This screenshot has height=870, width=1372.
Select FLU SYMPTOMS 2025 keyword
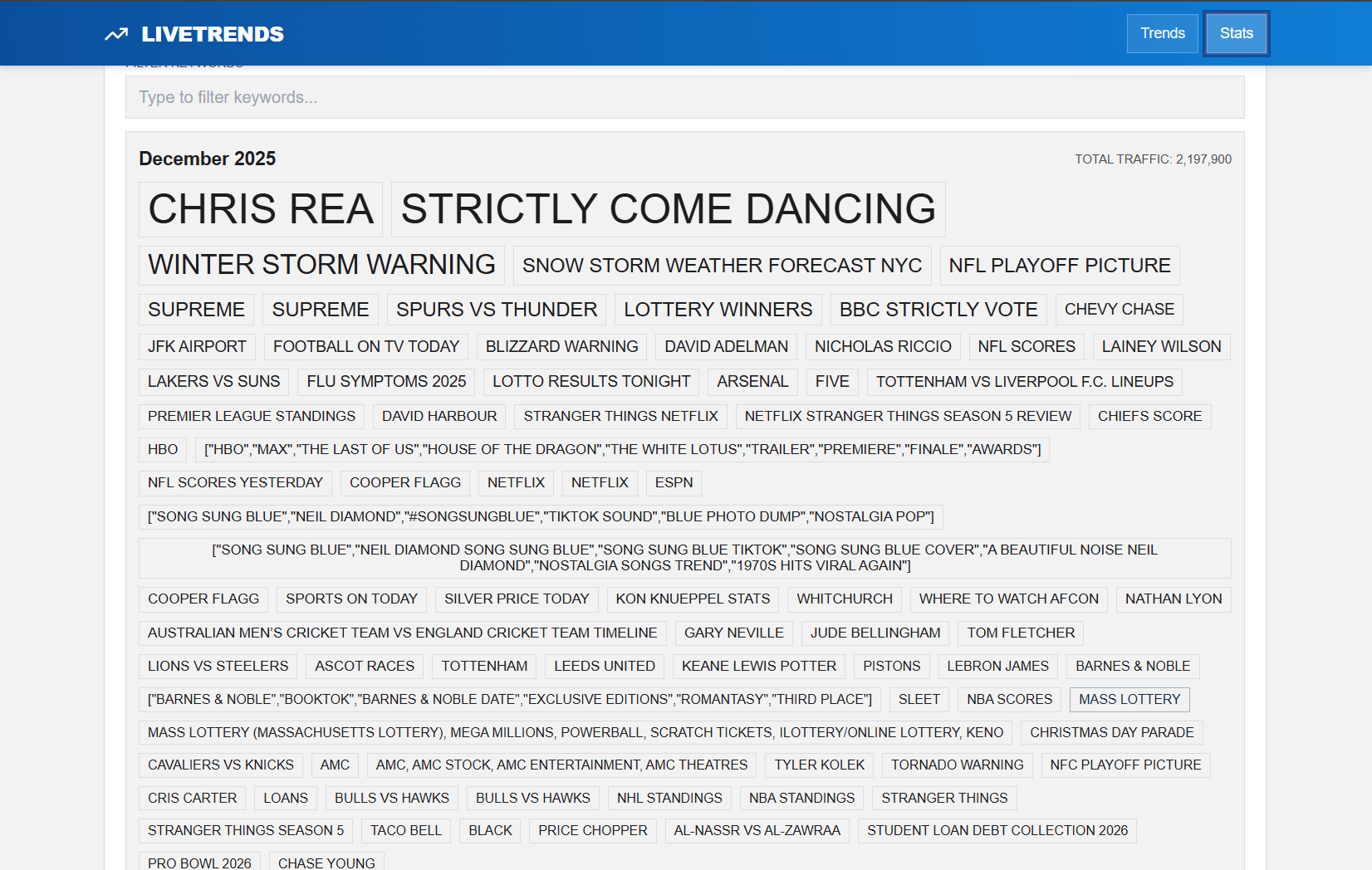coord(386,382)
